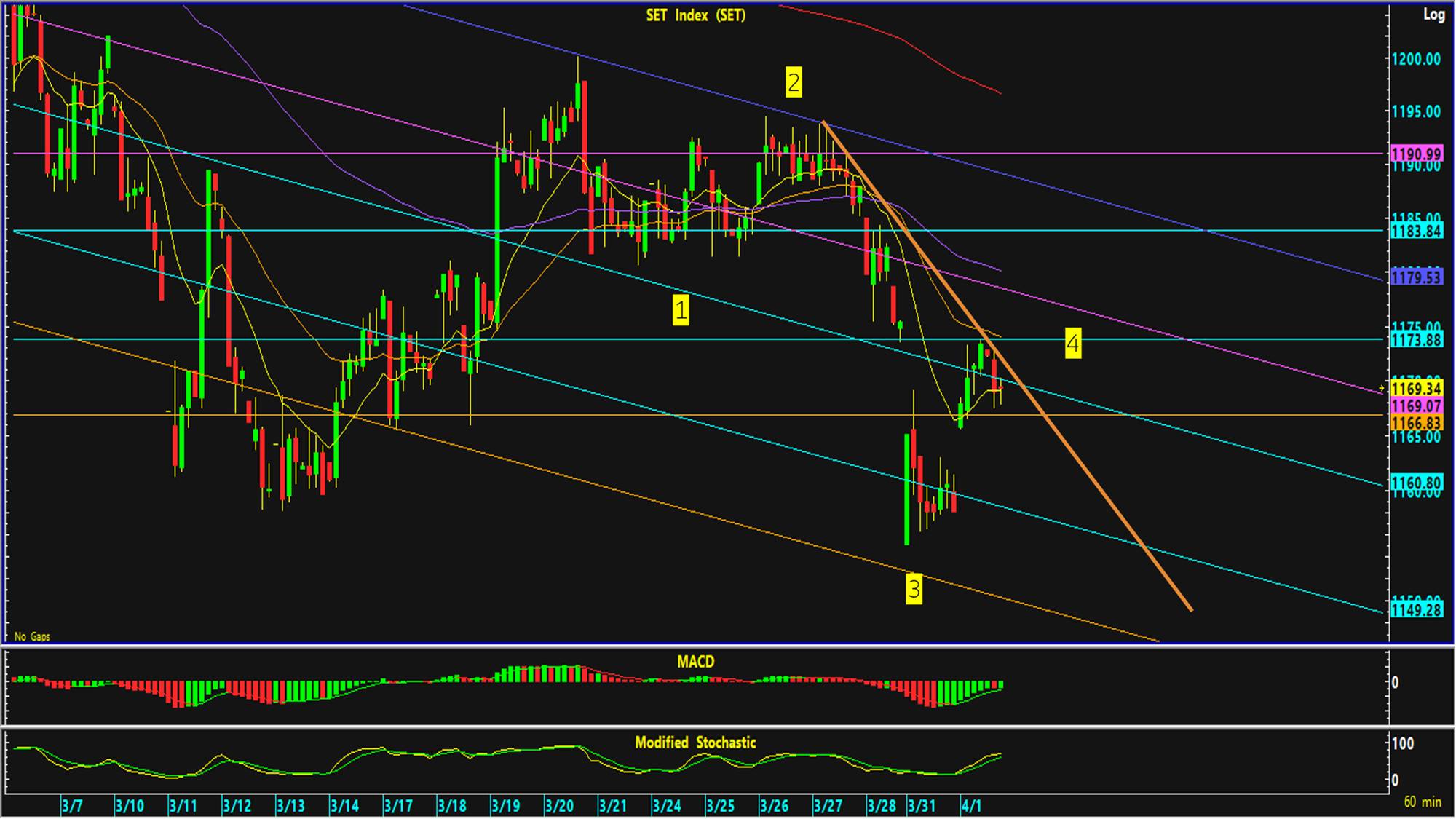Select the 3/12 date marker
The height and width of the screenshot is (819, 1456).
click(237, 806)
